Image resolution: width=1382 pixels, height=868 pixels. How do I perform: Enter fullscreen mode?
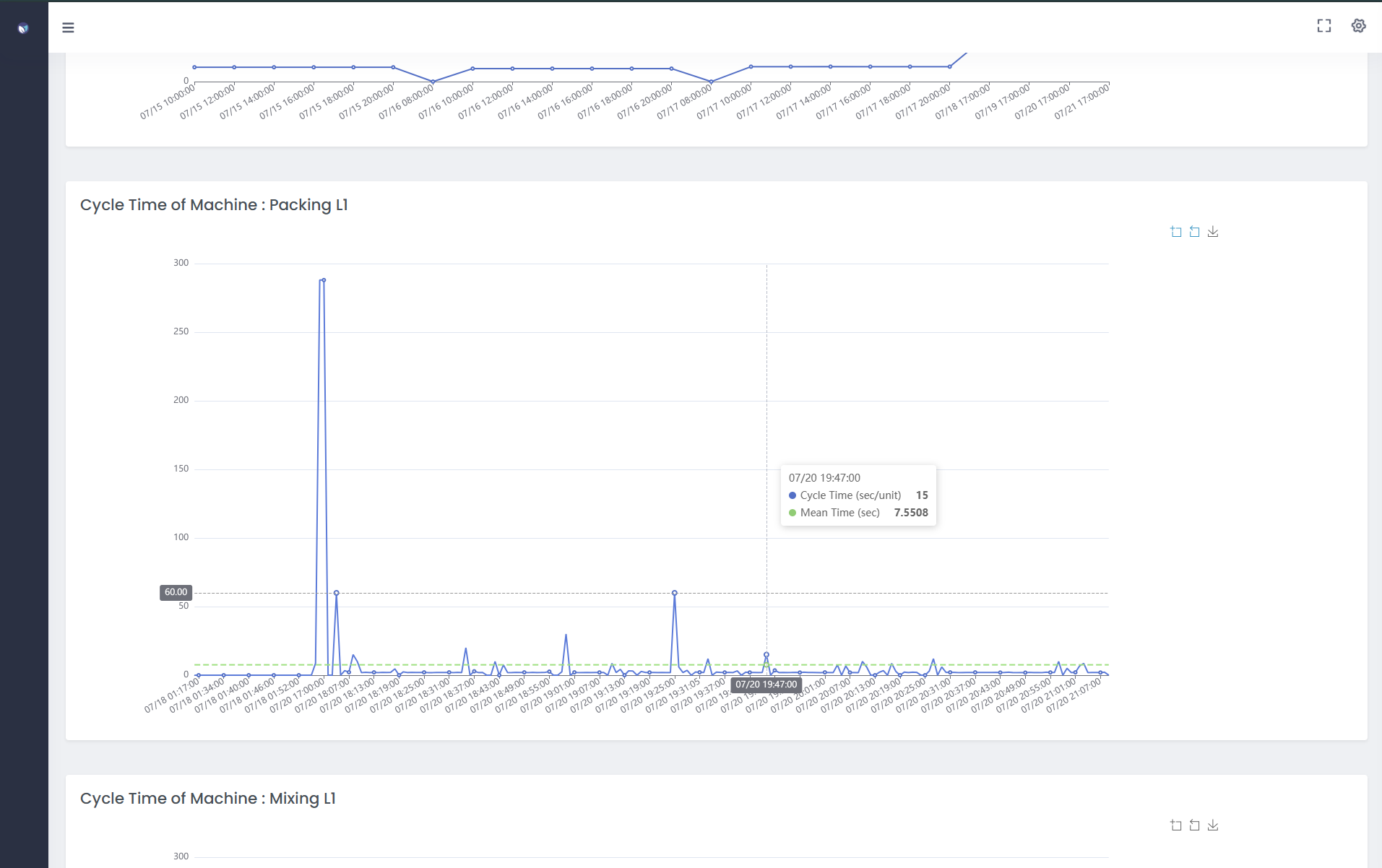coord(1323,26)
